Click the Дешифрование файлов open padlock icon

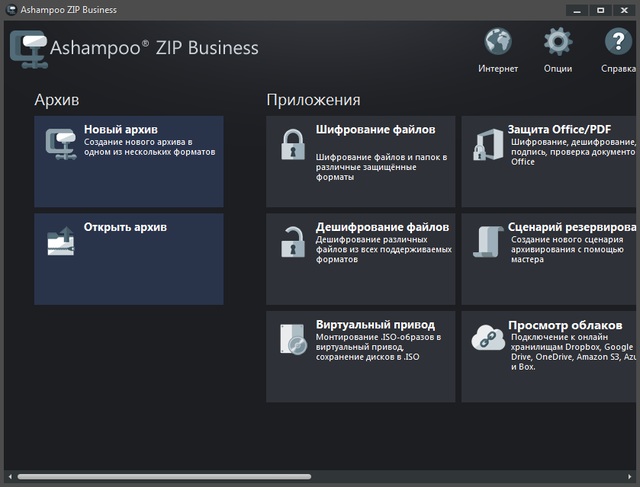click(x=293, y=241)
